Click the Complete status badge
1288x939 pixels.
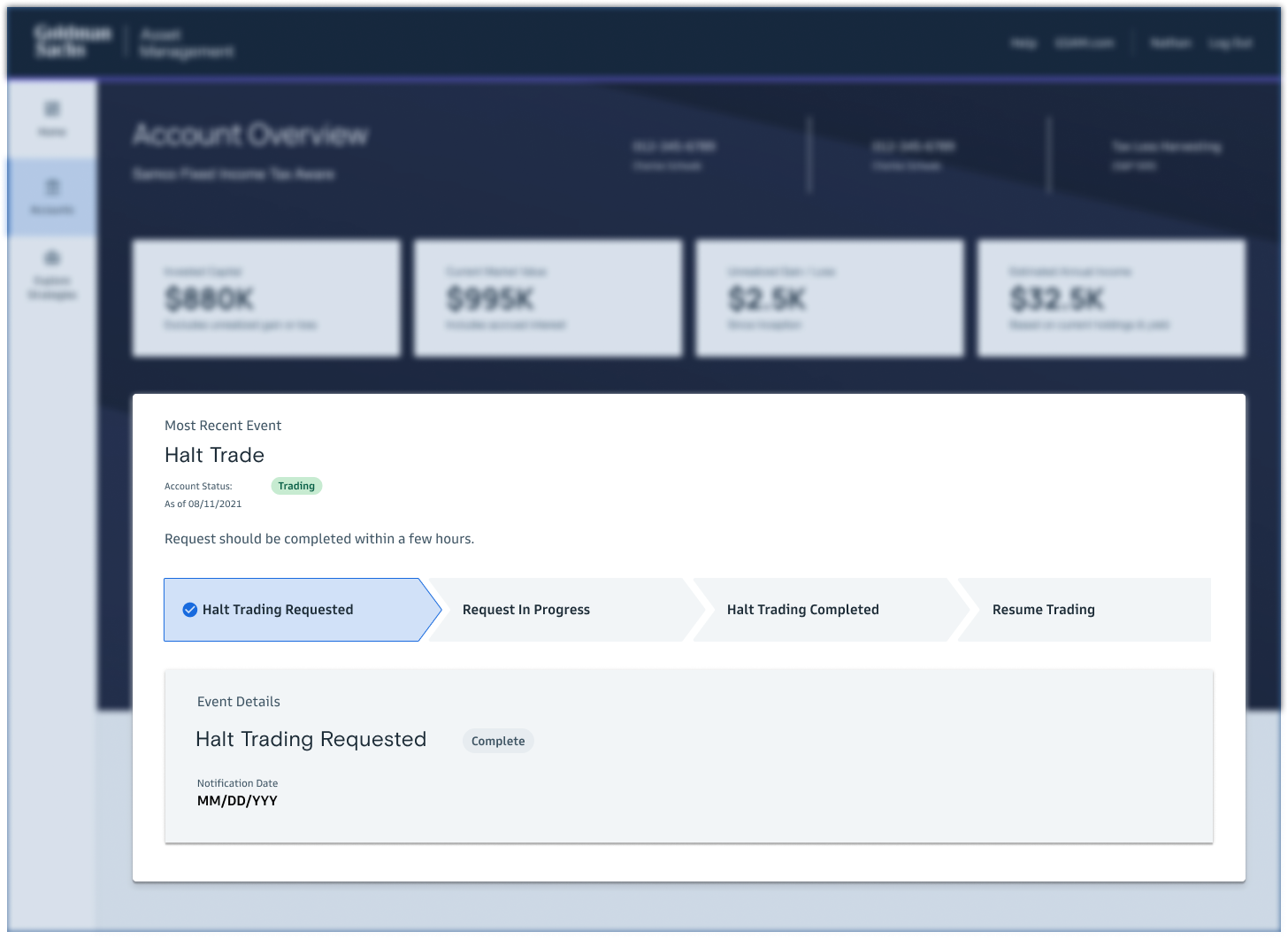498,742
